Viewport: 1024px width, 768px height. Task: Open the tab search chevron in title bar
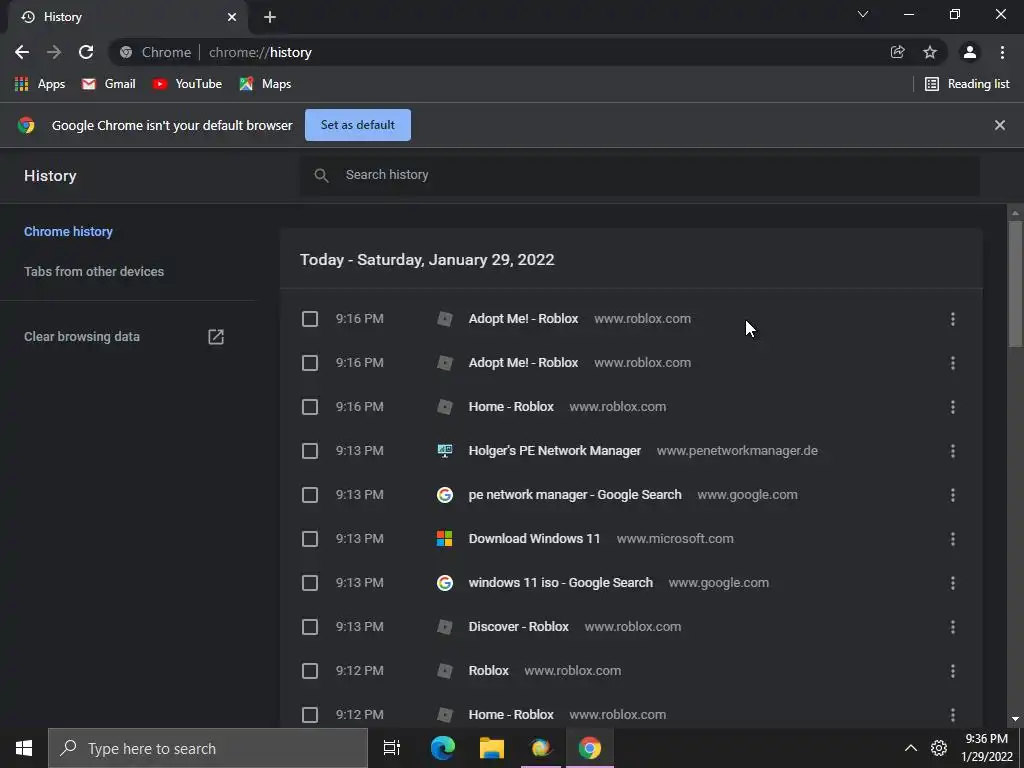pos(863,14)
